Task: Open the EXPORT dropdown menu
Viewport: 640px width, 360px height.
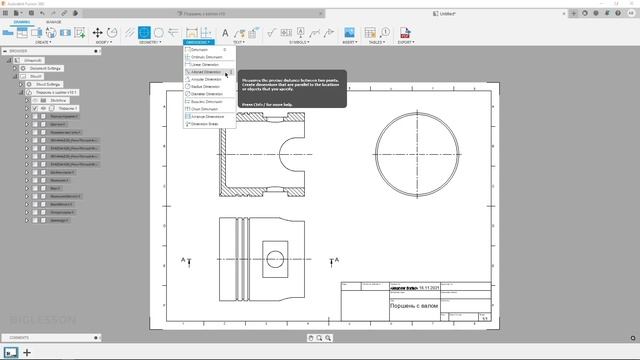Action: click(x=406, y=42)
